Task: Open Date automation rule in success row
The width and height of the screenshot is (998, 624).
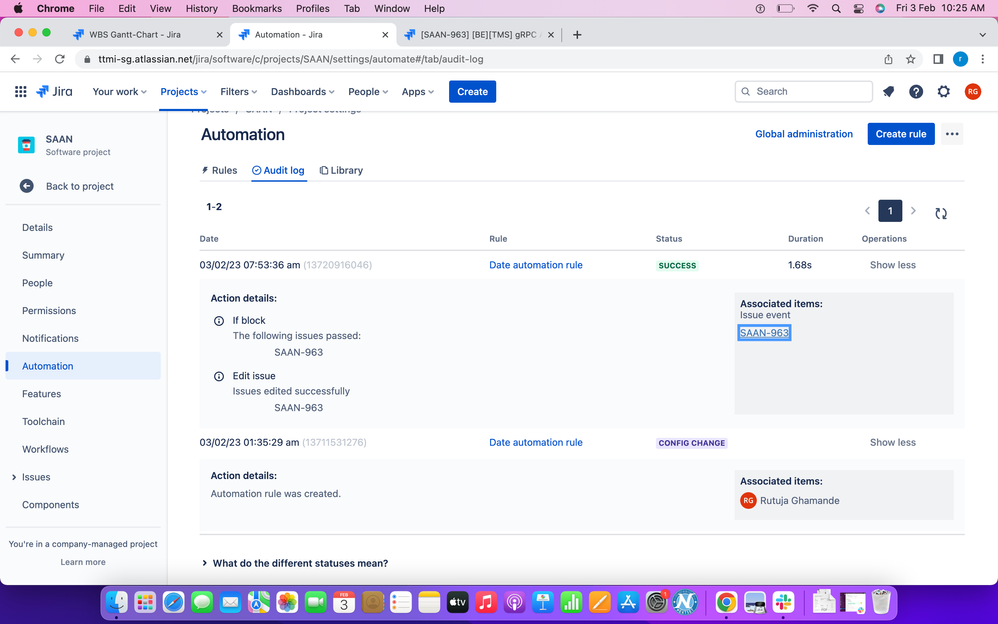Action: tap(535, 265)
